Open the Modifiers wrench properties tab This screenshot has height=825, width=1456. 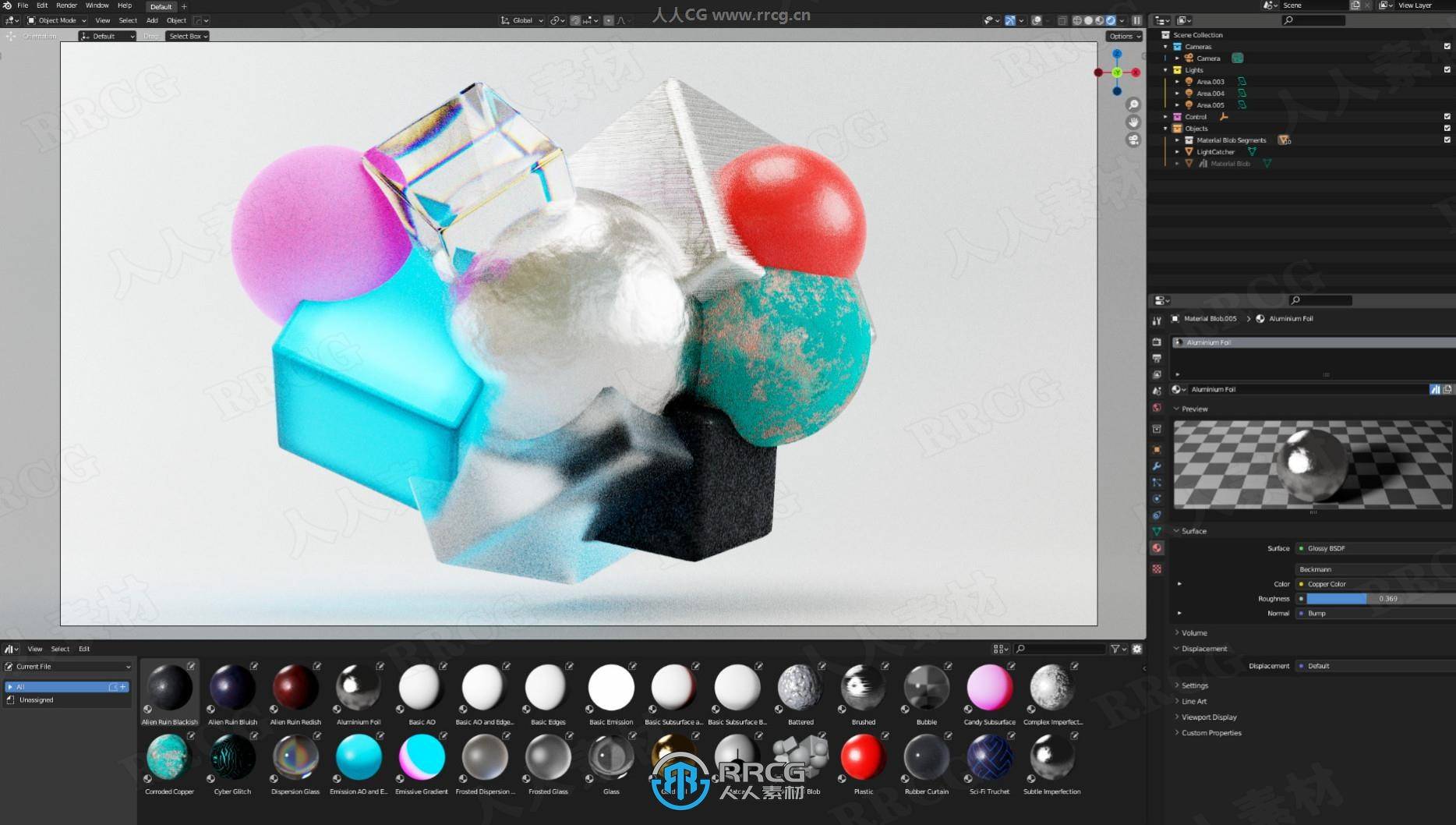click(x=1157, y=466)
